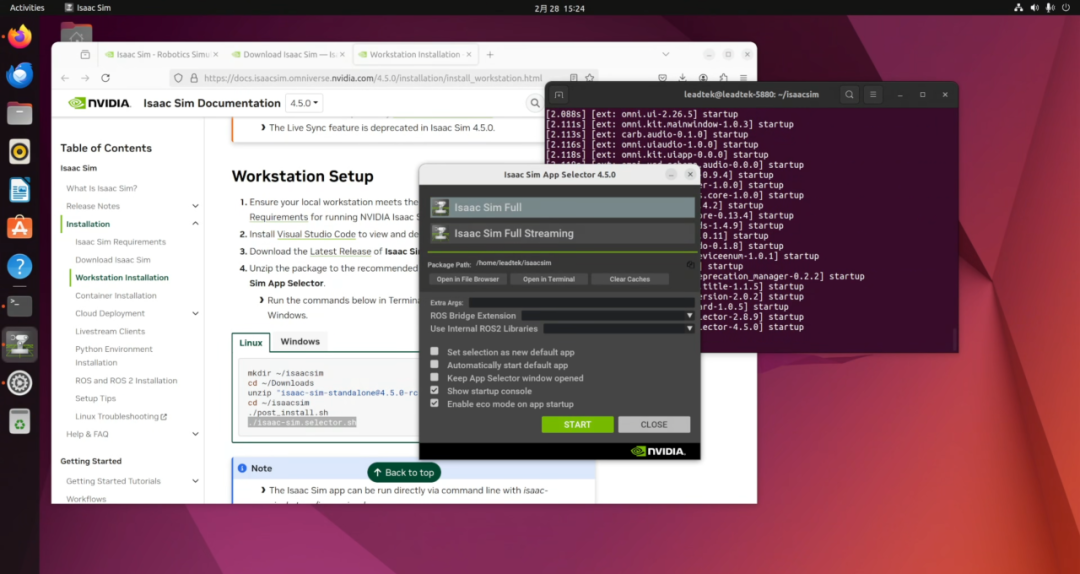Open the Firefox extensions puzzle icon
Screen dimensions: 1080x574
(x=723, y=78)
